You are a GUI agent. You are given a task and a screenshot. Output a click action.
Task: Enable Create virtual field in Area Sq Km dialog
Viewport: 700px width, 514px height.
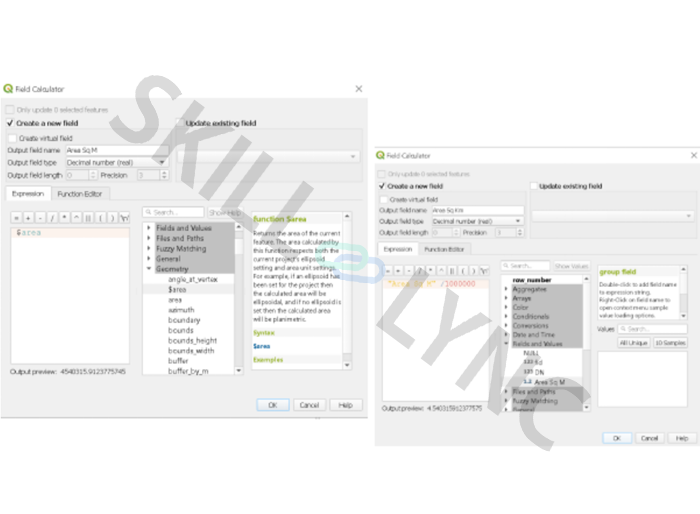pos(383,199)
